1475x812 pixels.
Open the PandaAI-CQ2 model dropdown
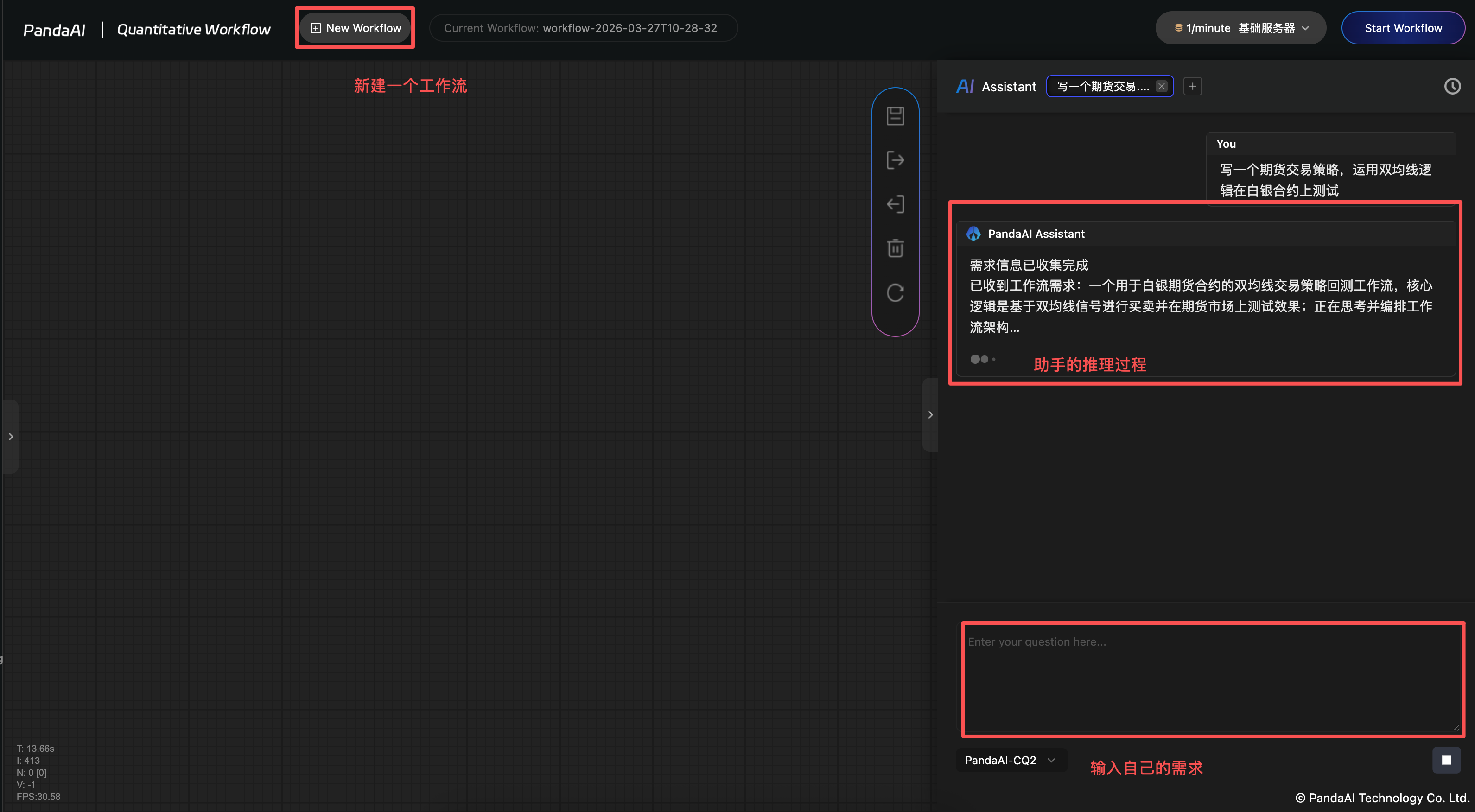[x=1010, y=760]
